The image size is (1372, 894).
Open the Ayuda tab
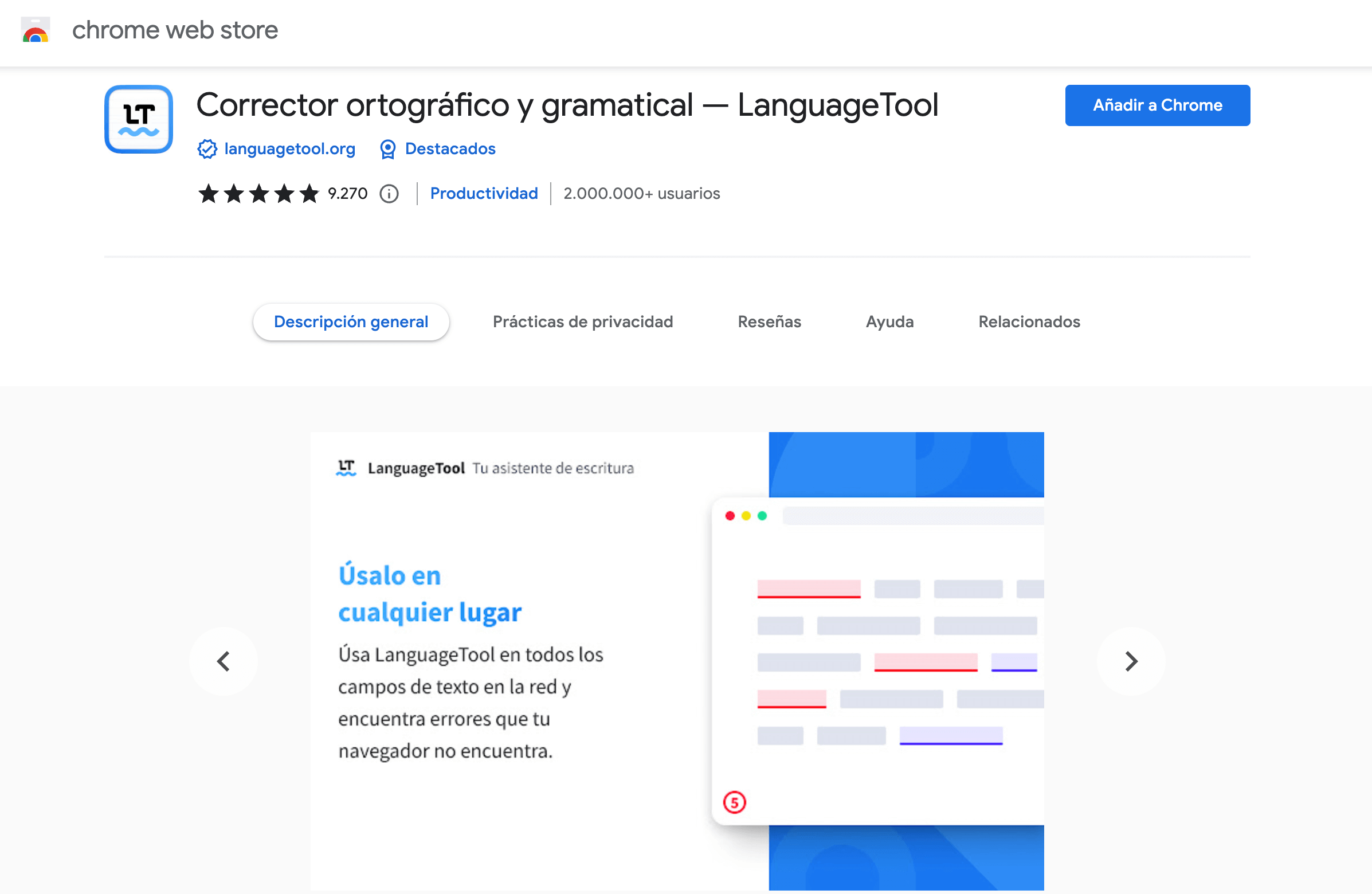889,321
